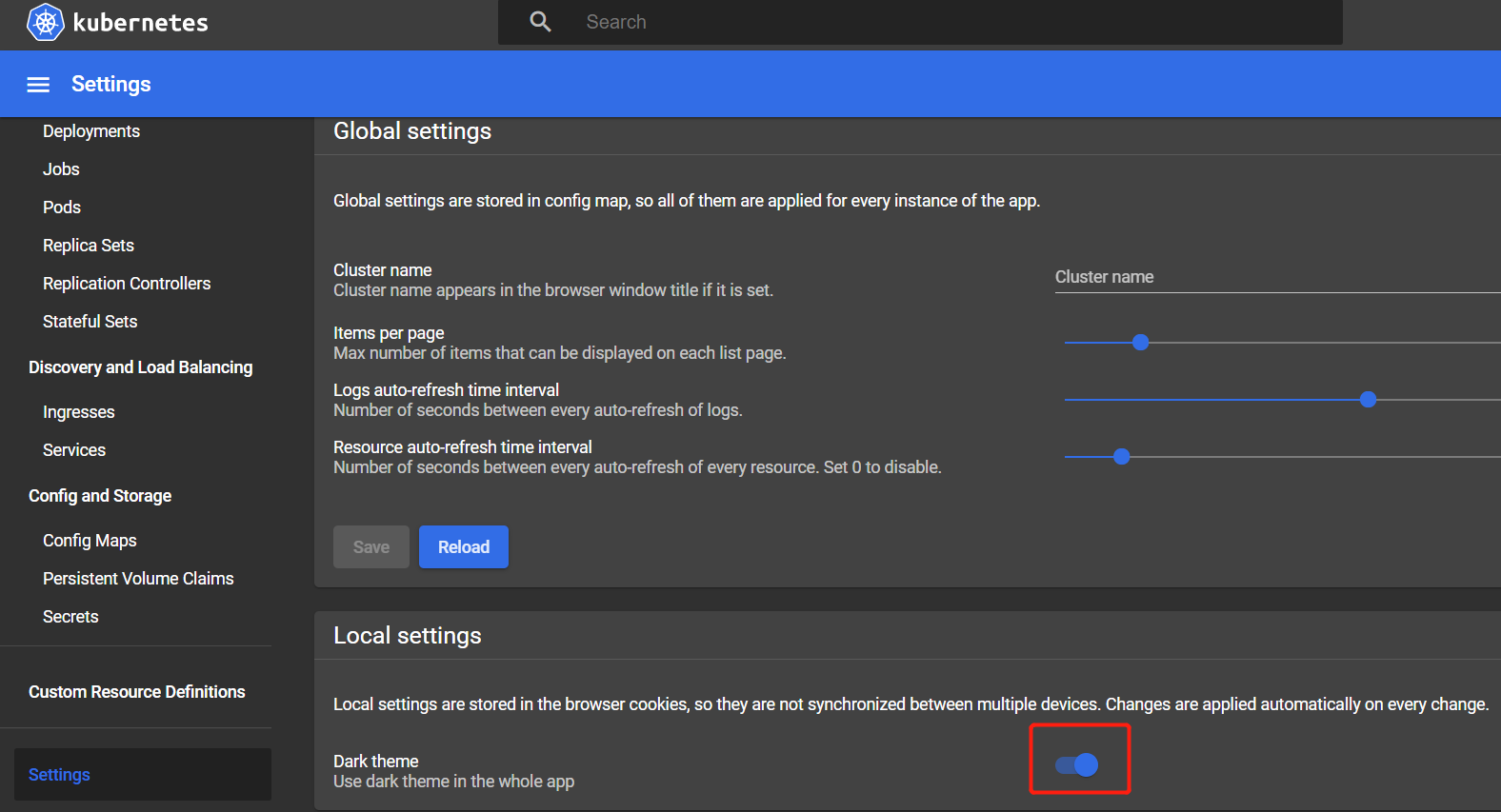Image resolution: width=1501 pixels, height=812 pixels.
Task: Turn off the Dark theme toggle
Action: (1077, 764)
